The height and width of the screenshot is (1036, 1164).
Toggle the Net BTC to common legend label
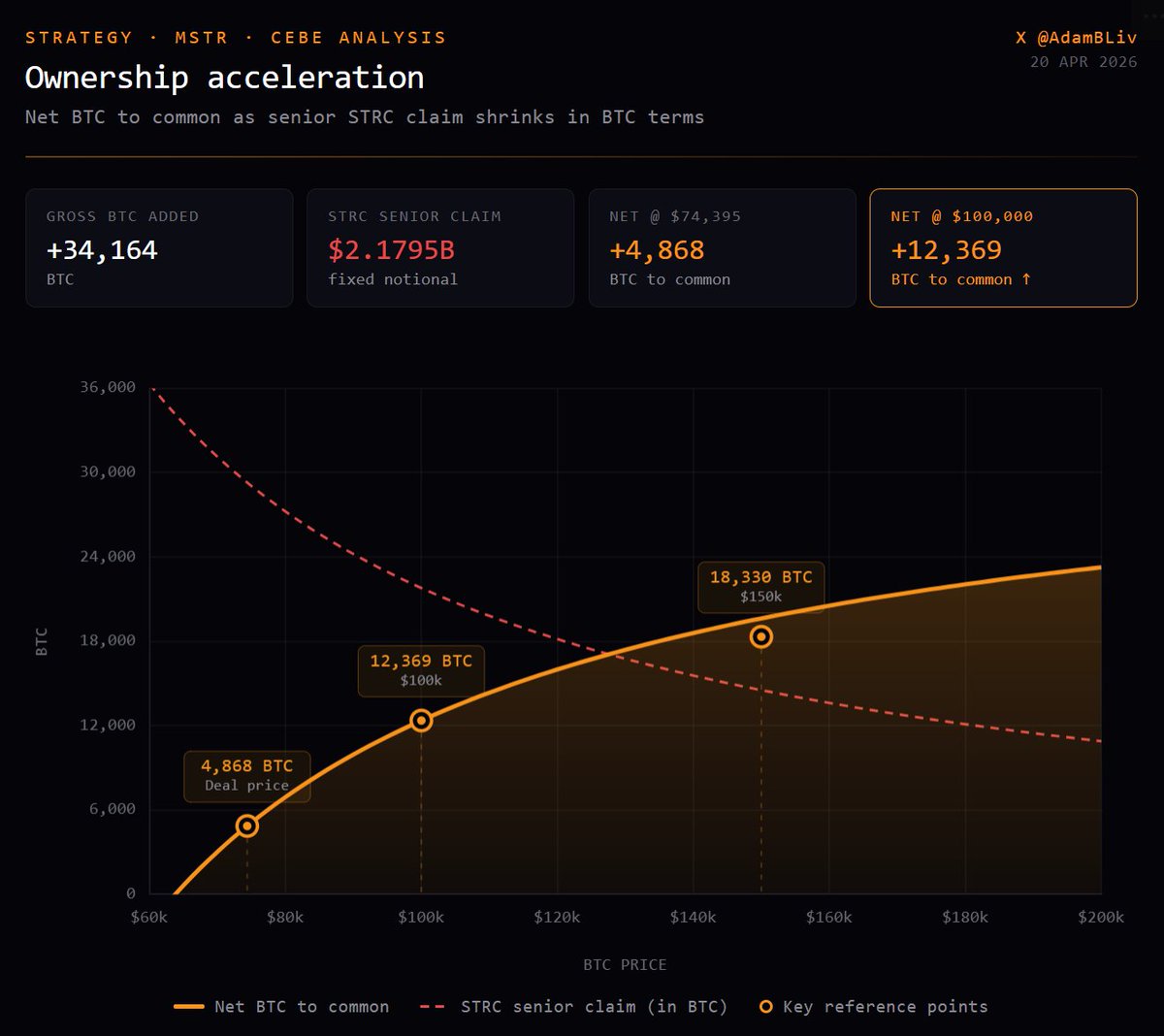(x=302, y=1007)
